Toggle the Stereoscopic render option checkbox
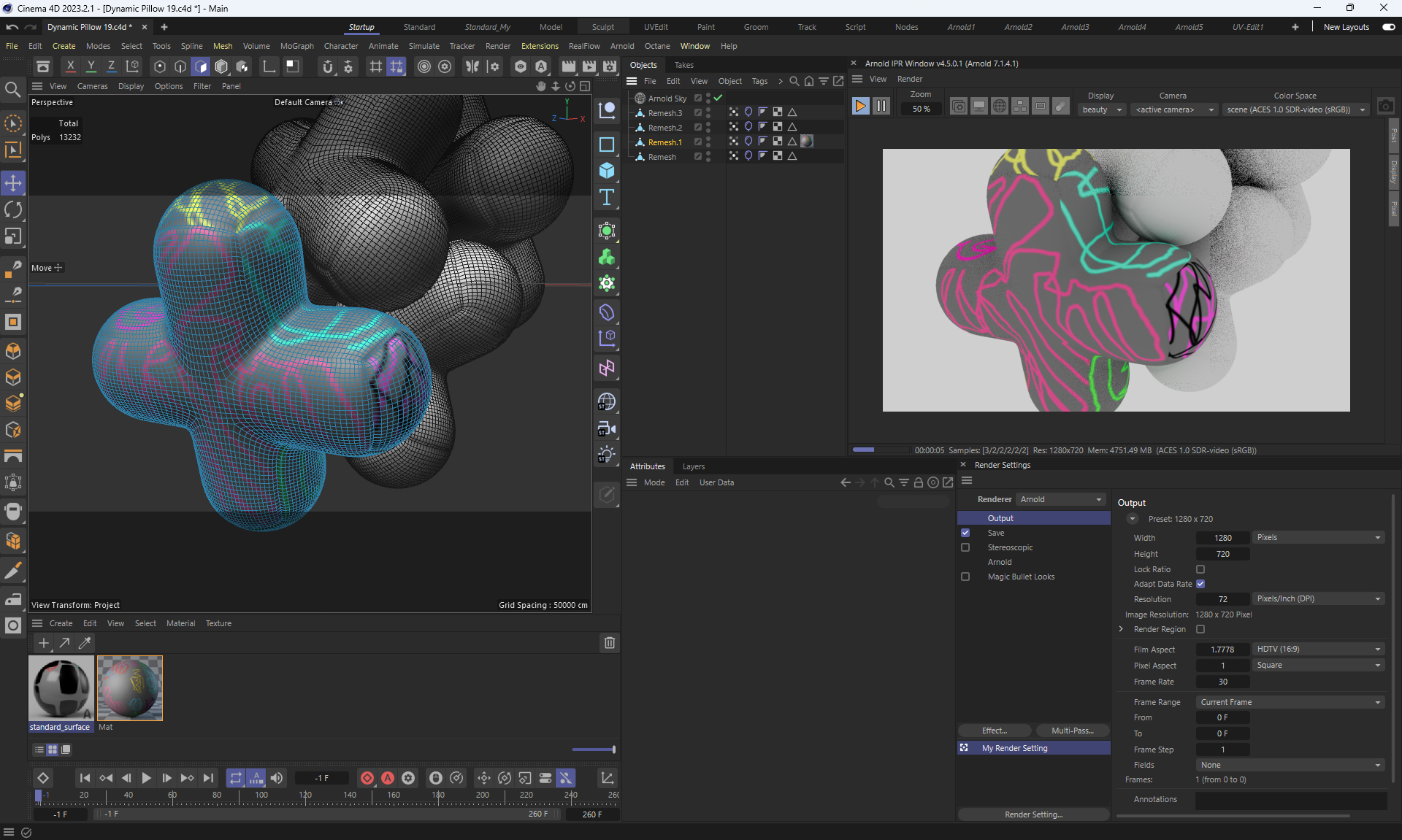This screenshot has width=1402, height=840. pos(965,547)
